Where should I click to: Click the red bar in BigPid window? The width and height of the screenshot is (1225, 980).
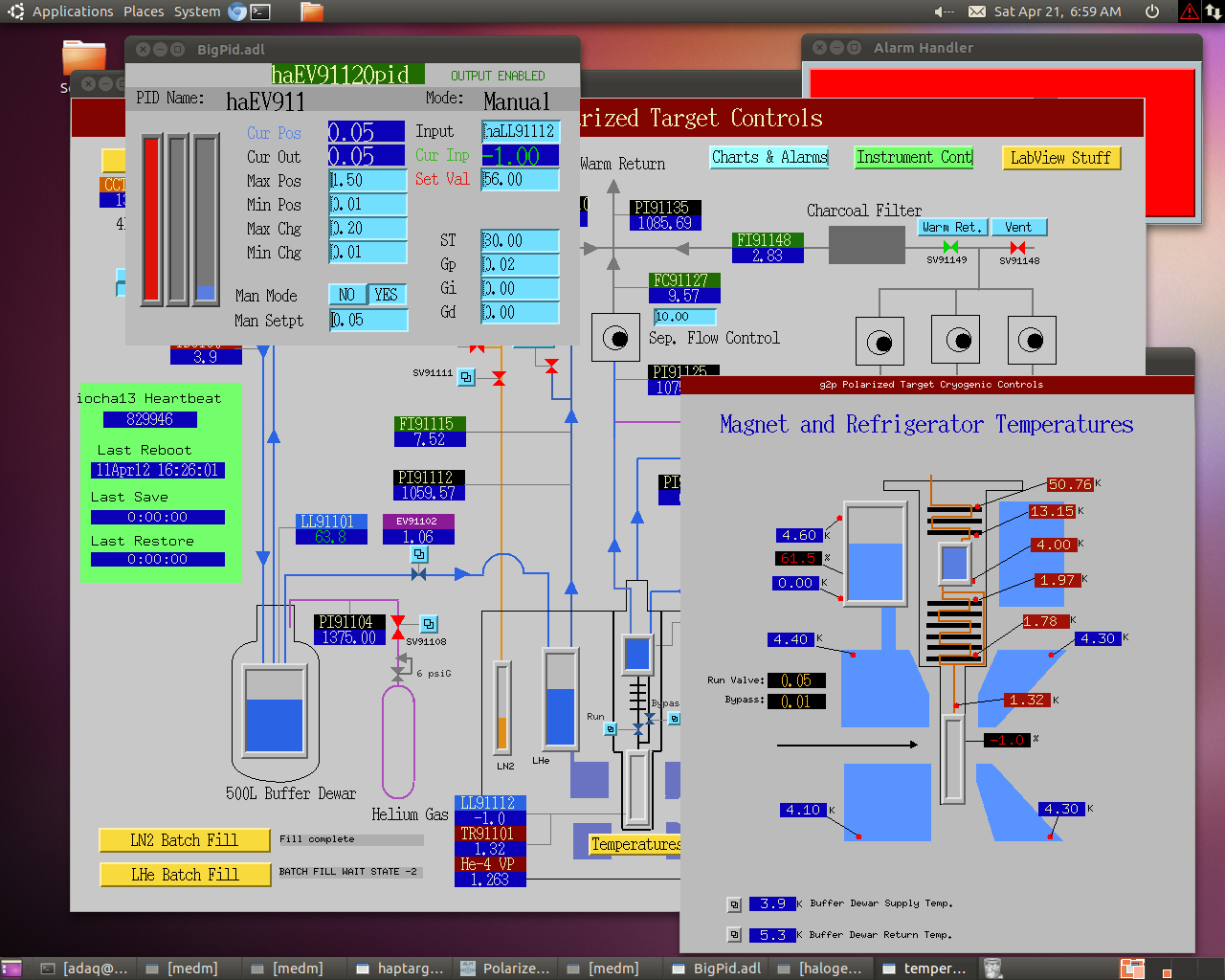(151, 219)
